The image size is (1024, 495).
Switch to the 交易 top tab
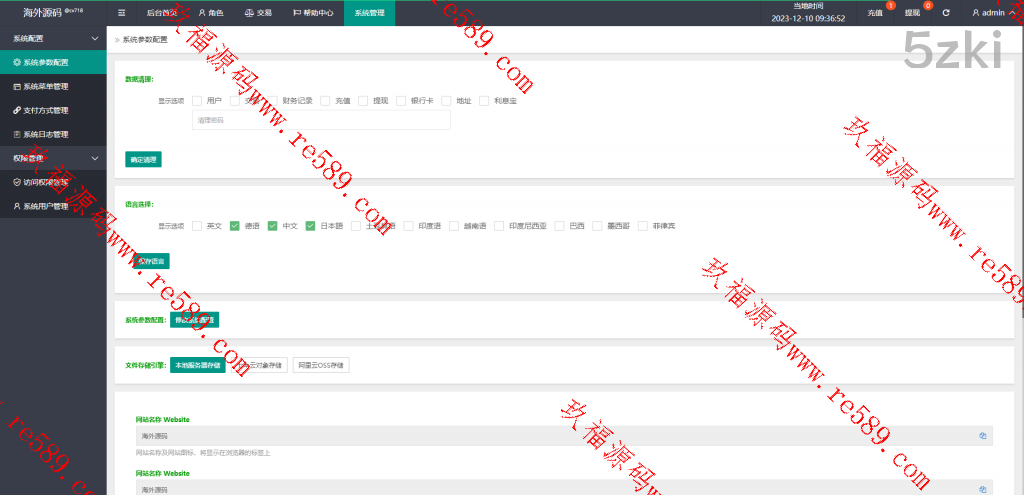(259, 13)
